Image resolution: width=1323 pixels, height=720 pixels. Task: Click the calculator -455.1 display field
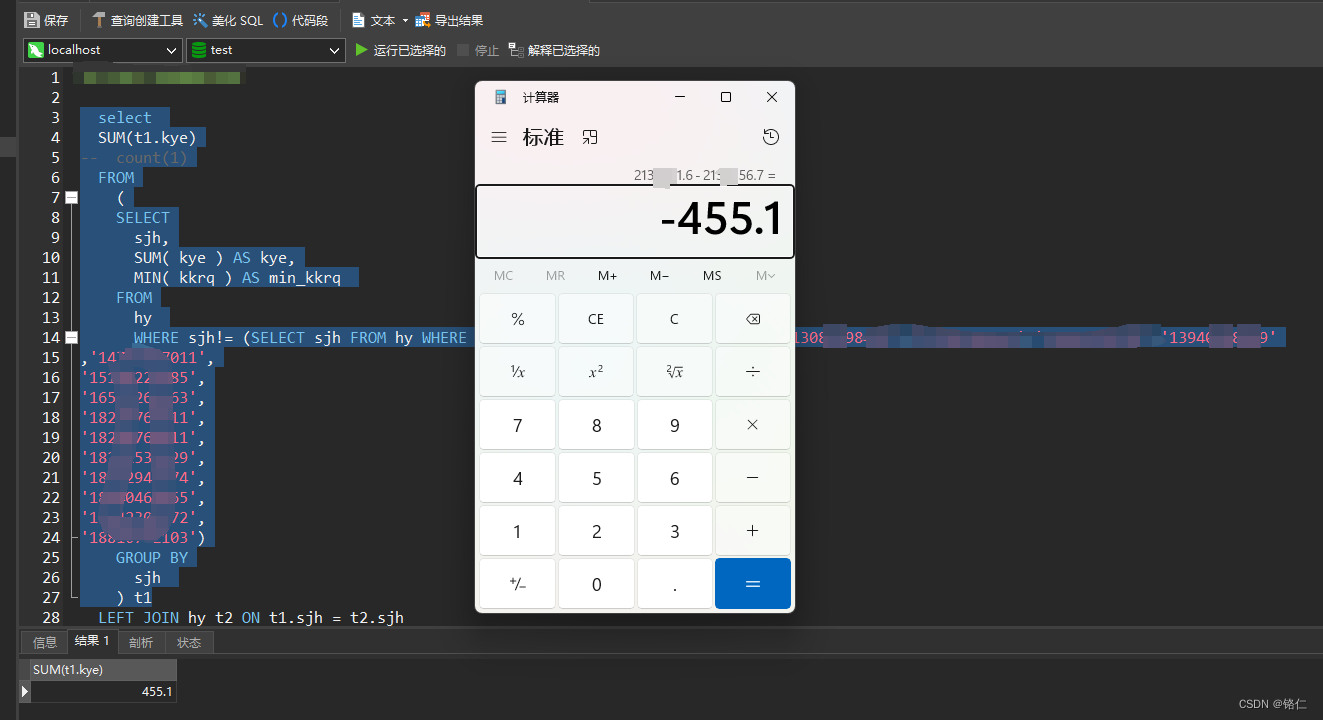coord(635,221)
